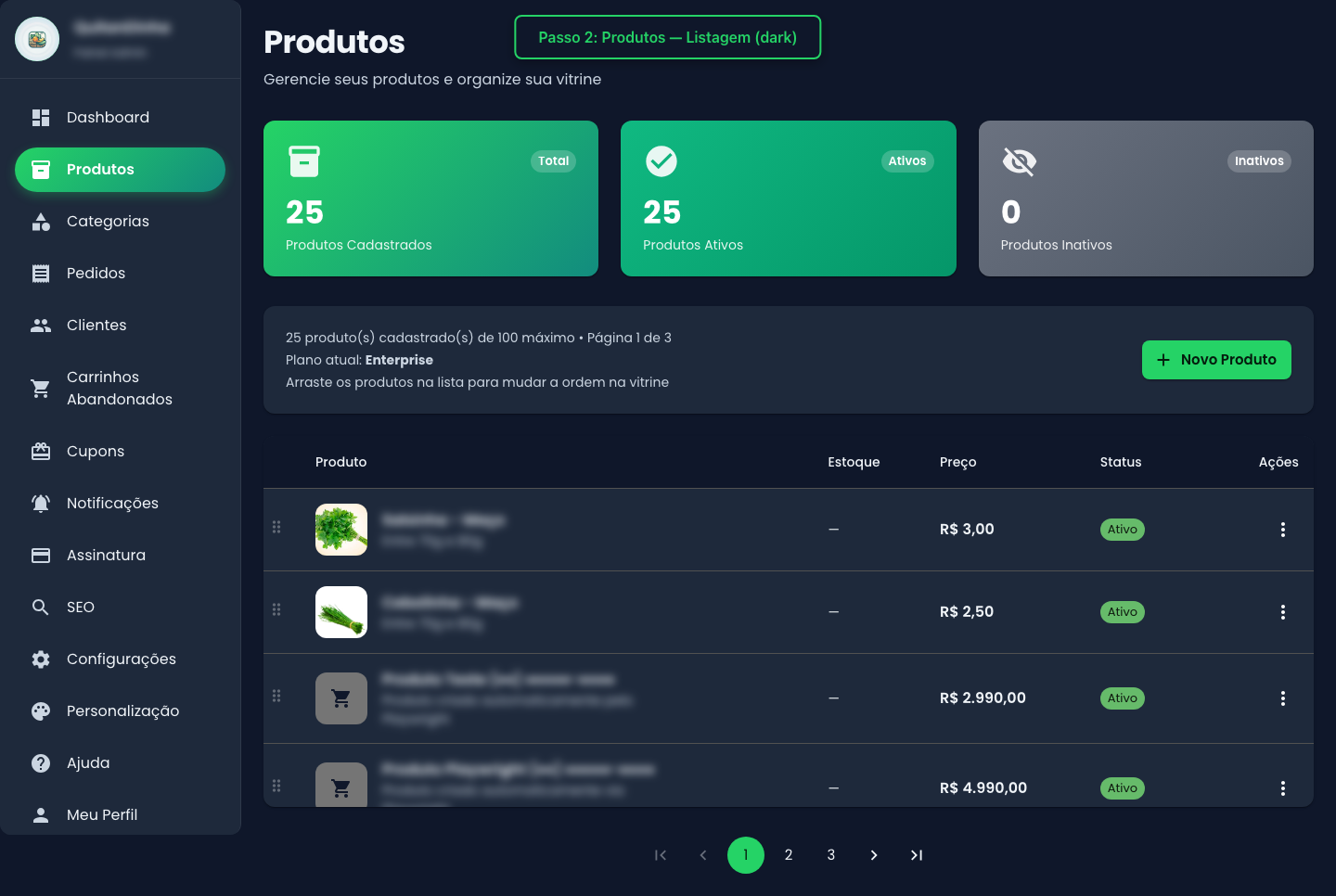Click the Personalização palette icon
The width and height of the screenshot is (1336, 896).
tap(41, 710)
